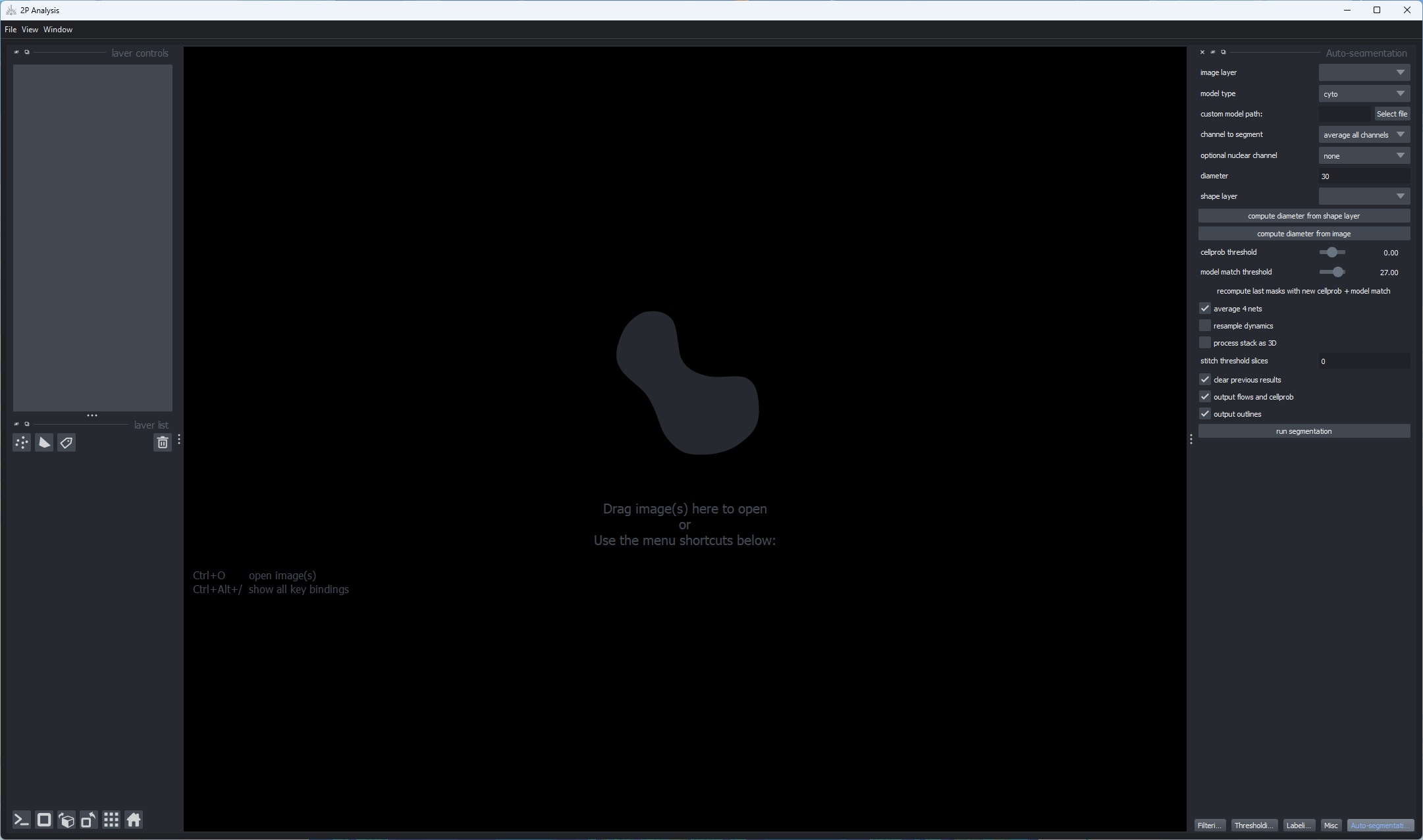Open the optional nuclear channel dropdown
The height and width of the screenshot is (840, 1423).
tap(1363, 155)
